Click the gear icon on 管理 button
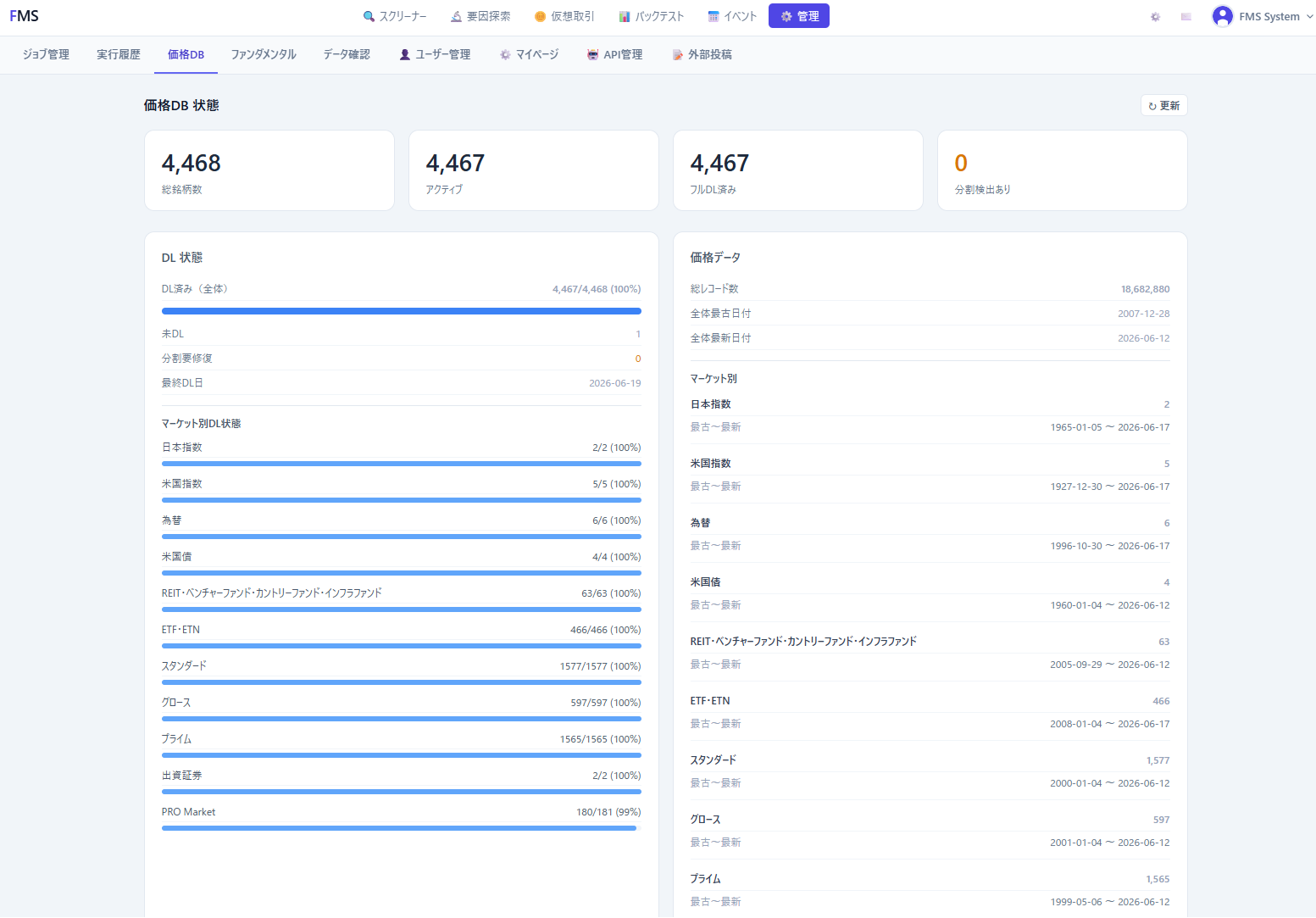Image resolution: width=1316 pixels, height=918 pixels. [x=786, y=16]
